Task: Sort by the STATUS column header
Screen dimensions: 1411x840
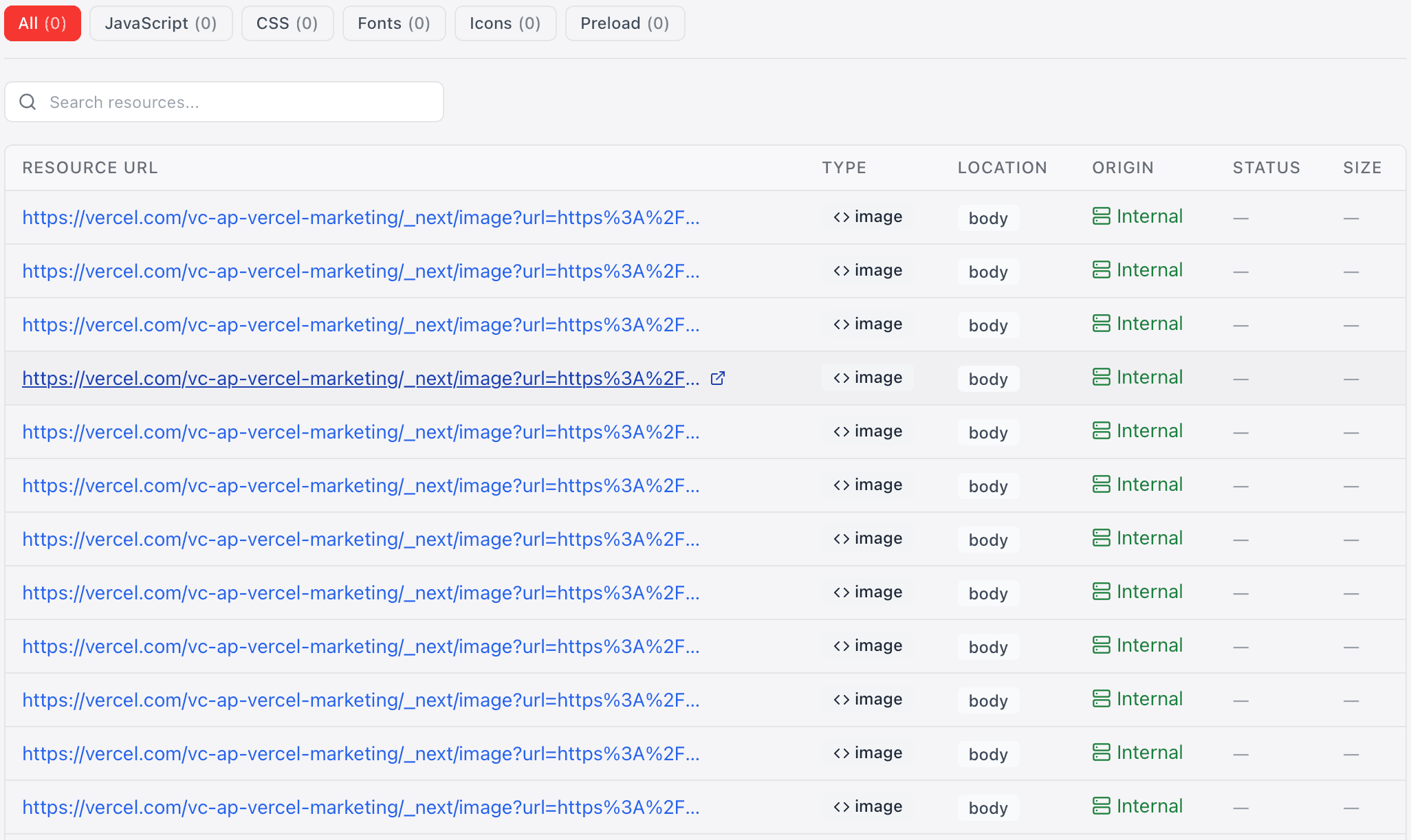Action: 1266,168
